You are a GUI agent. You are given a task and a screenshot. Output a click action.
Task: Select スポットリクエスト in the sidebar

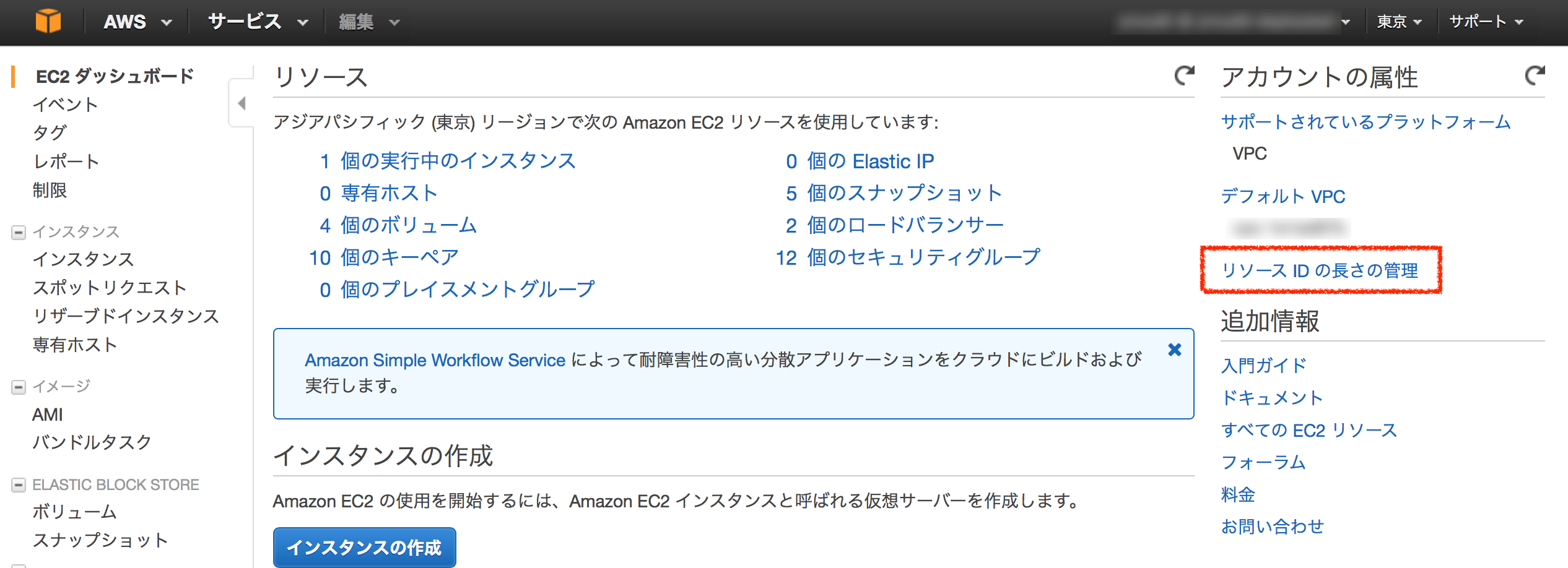(109, 288)
